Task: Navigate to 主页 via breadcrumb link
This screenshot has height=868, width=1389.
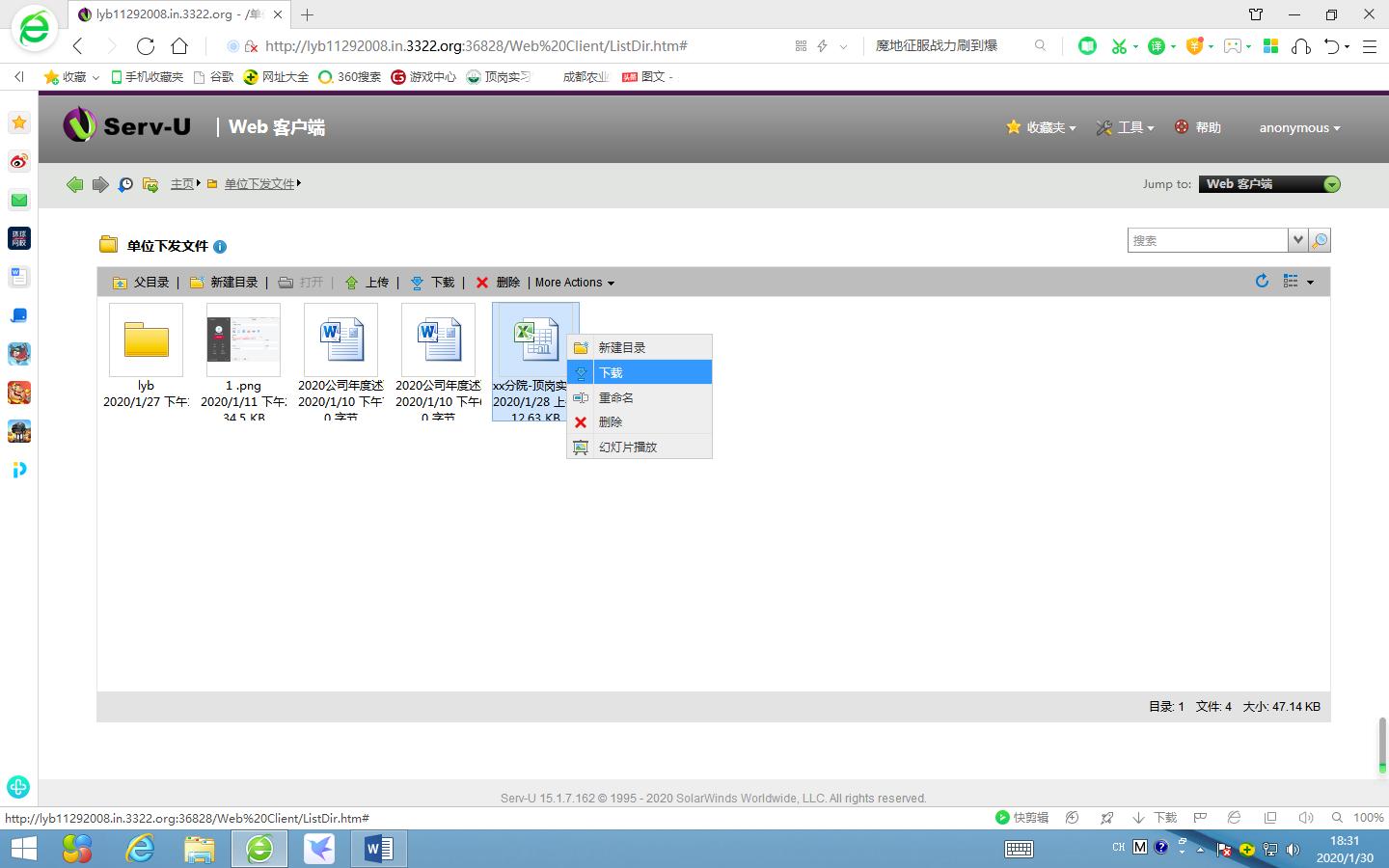Action: (x=181, y=183)
